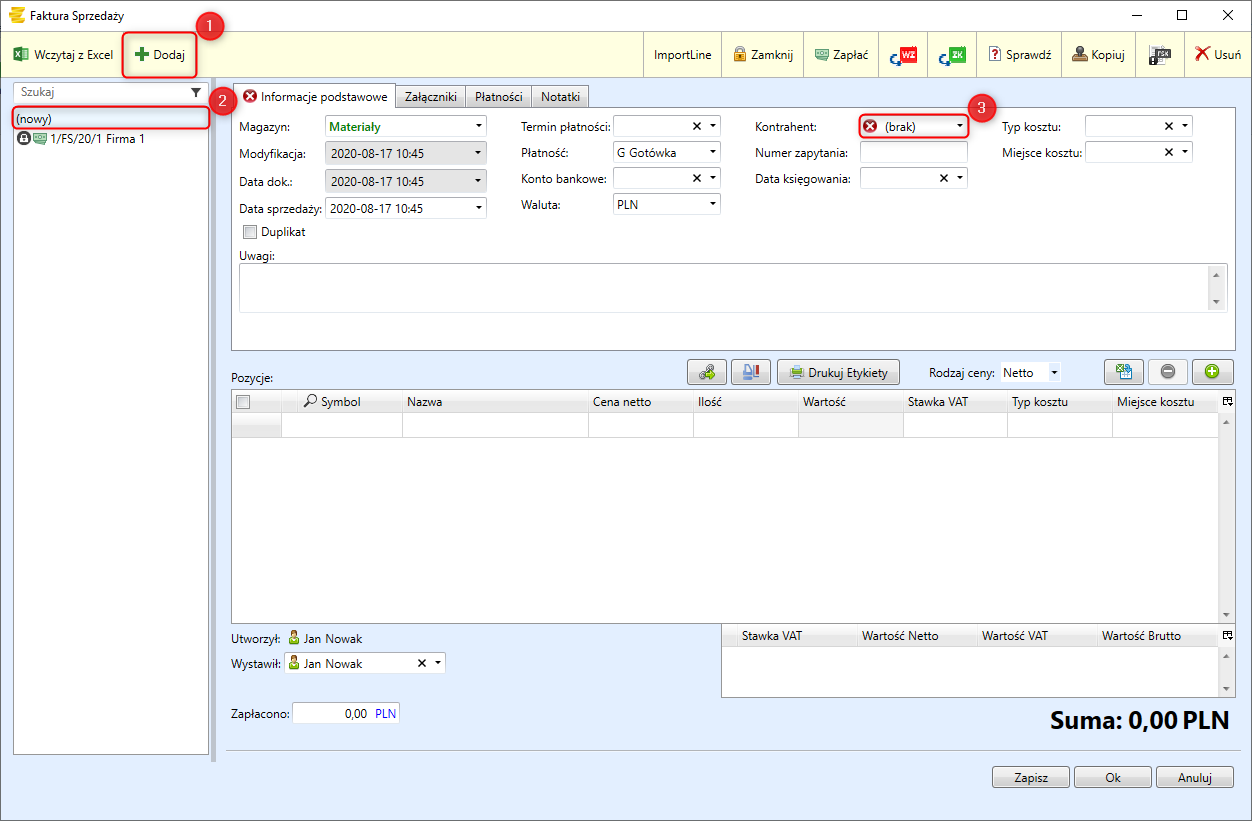The height and width of the screenshot is (821, 1252).
Task: Click the fiscal printer icon before Usuń
Action: (x=1160, y=55)
